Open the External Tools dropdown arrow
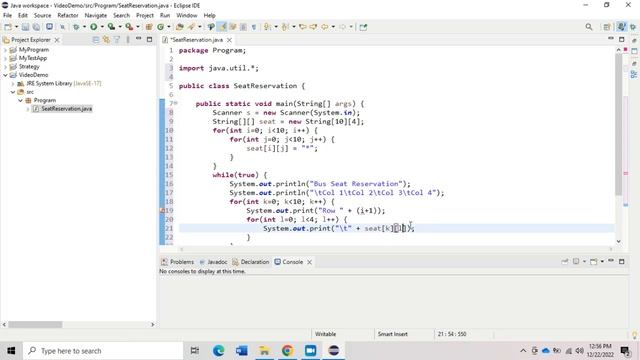640x360 pixels. [138, 27]
